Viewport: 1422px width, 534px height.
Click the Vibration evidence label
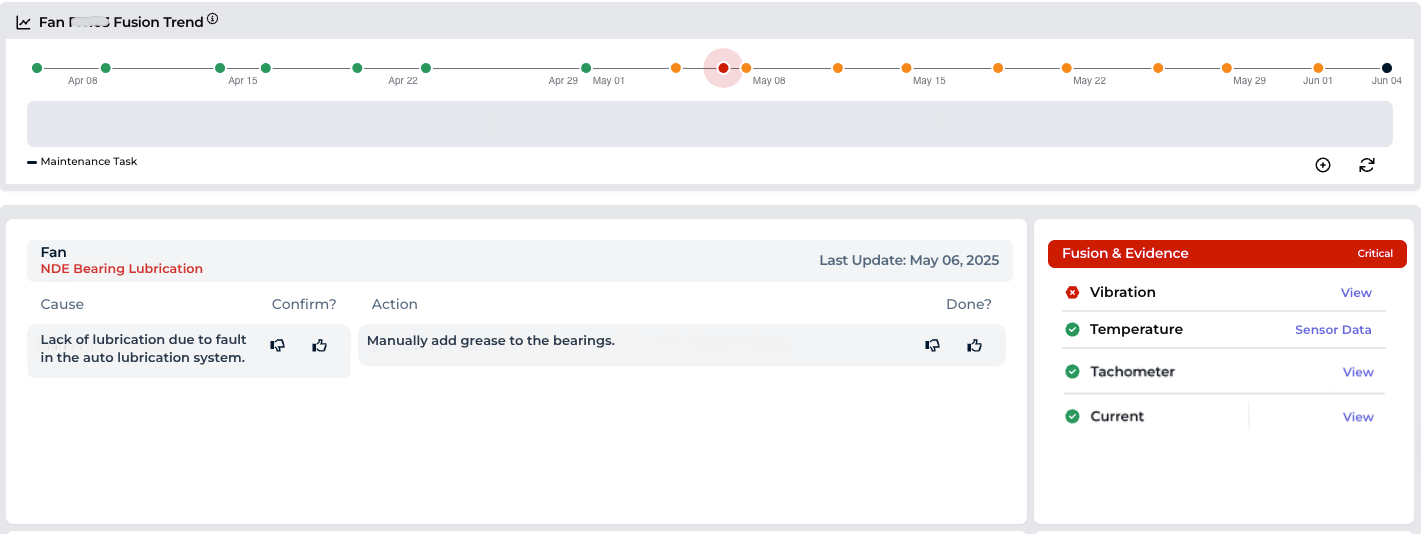click(x=1123, y=293)
